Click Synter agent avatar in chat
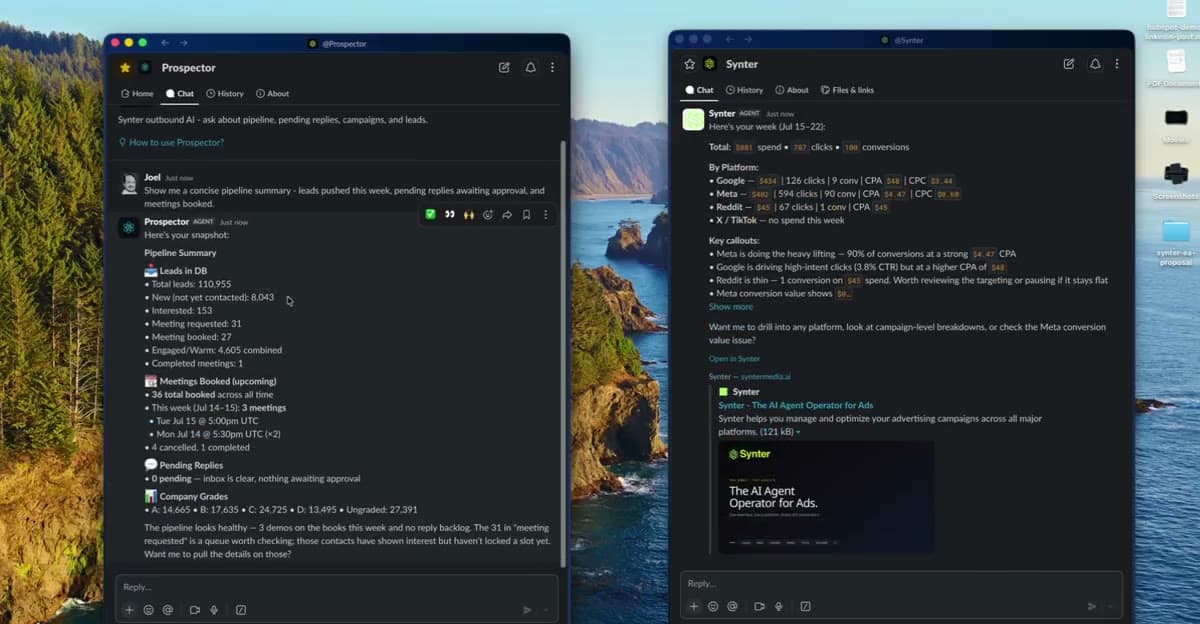1200x624 pixels. pyautogui.click(x=693, y=120)
